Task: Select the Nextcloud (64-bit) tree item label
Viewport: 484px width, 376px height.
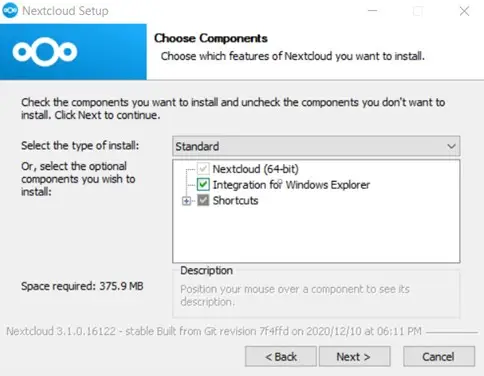Action: [256, 169]
